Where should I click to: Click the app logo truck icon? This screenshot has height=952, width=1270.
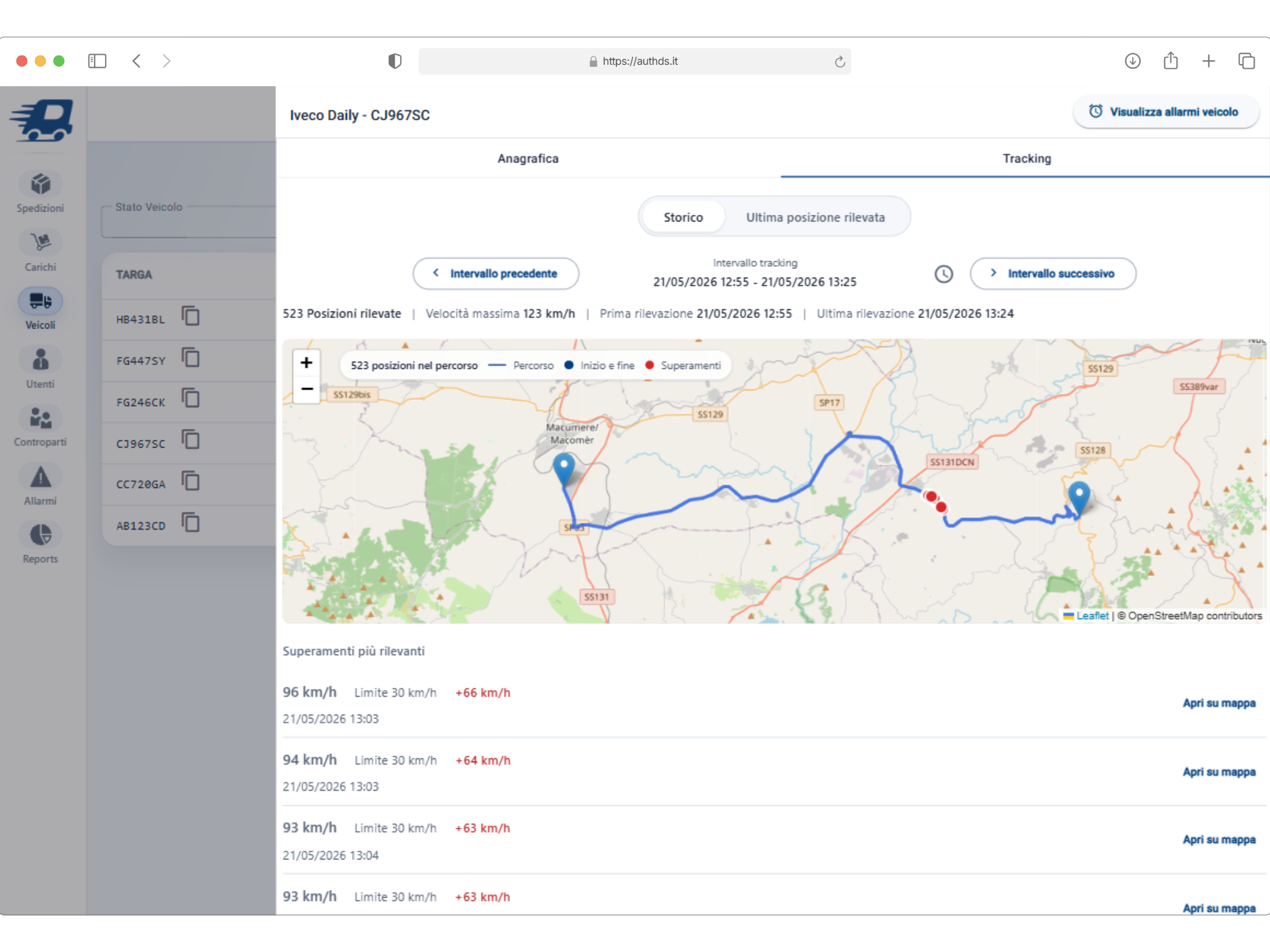point(42,120)
